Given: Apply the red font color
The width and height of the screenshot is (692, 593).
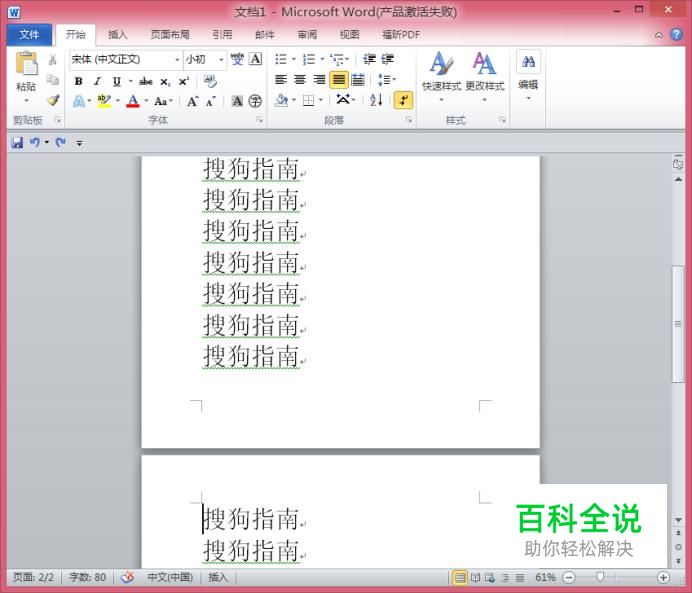Looking at the screenshot, I should [133, 101].
